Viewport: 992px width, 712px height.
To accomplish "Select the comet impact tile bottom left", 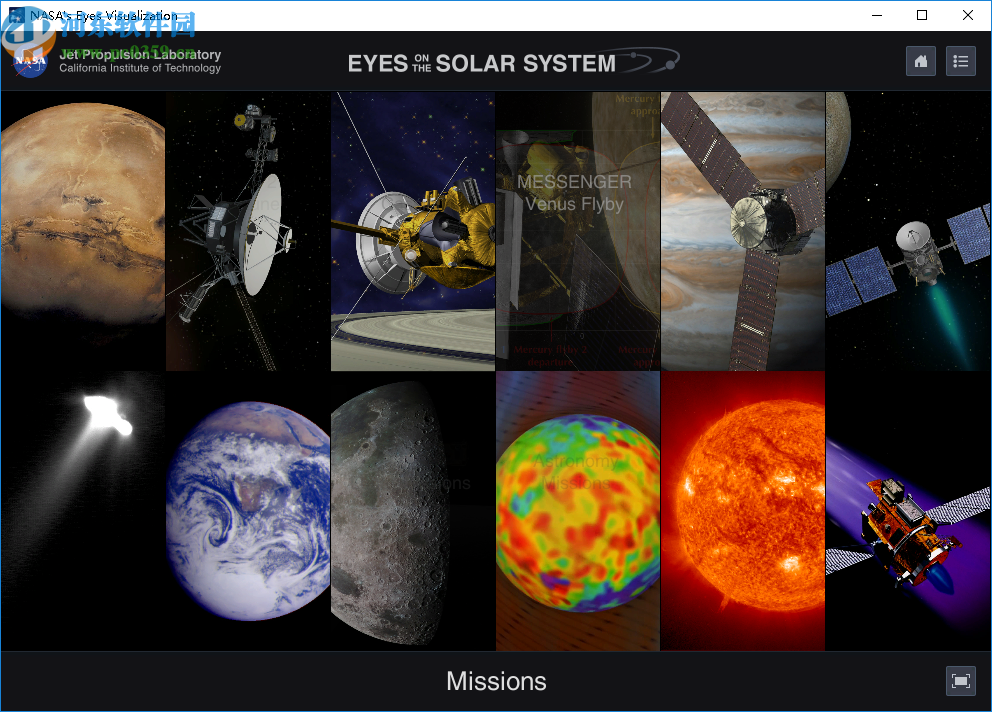I will pyautogui.click(x=82, y=510).
